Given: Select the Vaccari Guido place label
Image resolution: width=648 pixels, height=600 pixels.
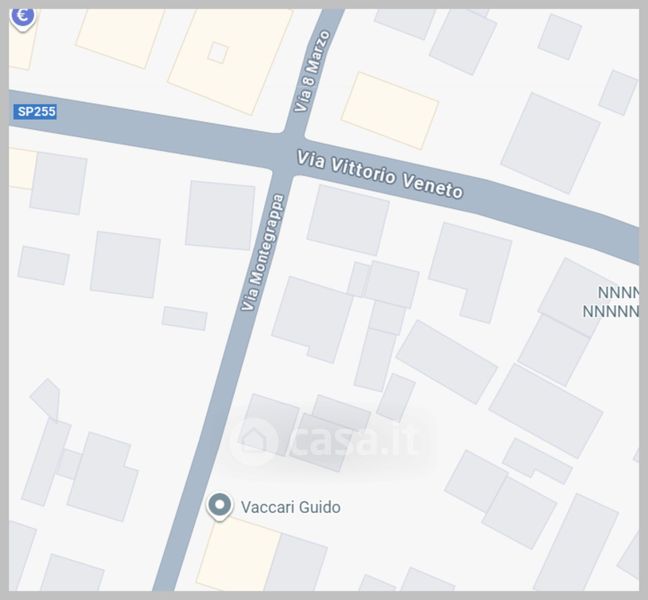Looking at the screenshot, I should coord(291,507).
